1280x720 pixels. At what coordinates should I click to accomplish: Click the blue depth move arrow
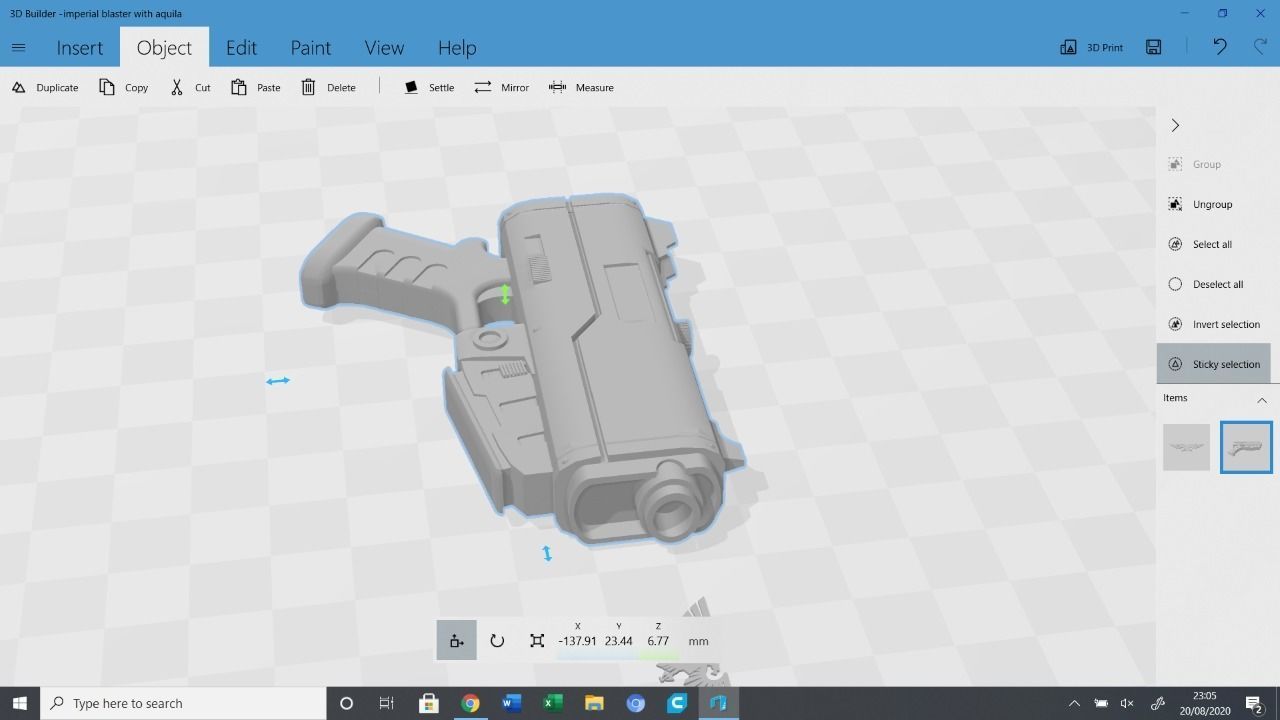coord(547,553)
